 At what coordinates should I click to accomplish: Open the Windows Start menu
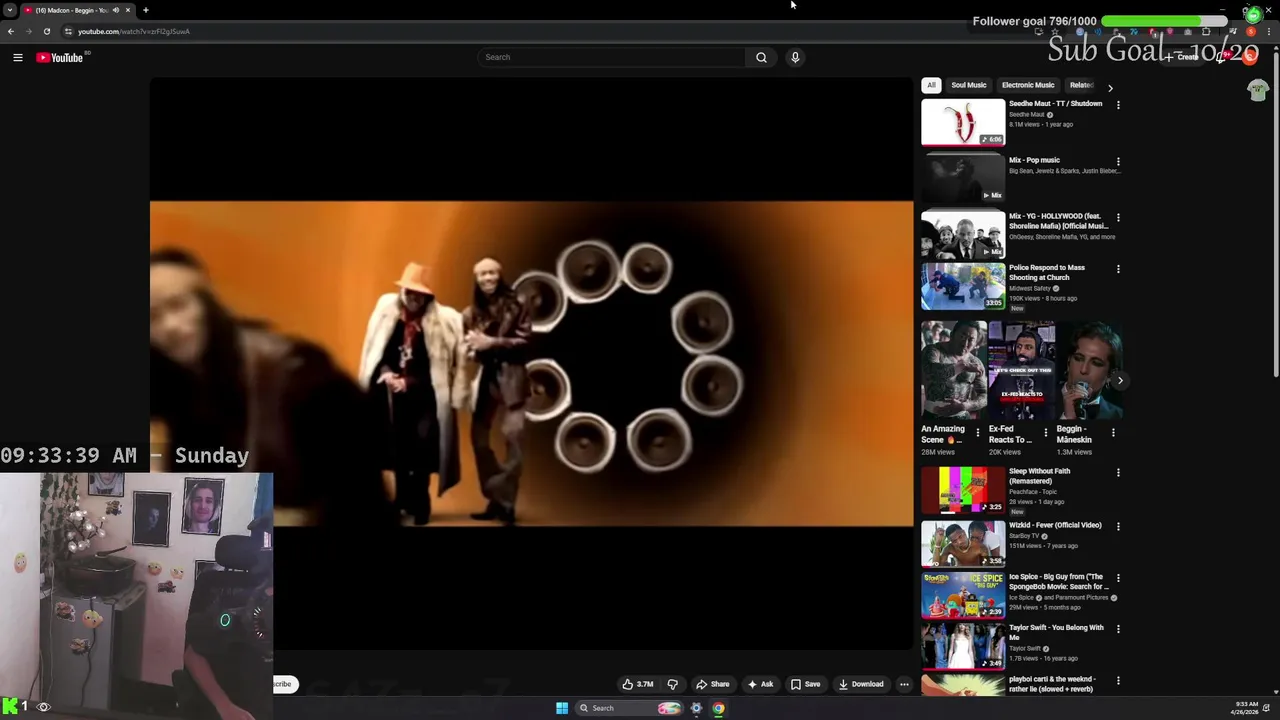click(562, 708)
